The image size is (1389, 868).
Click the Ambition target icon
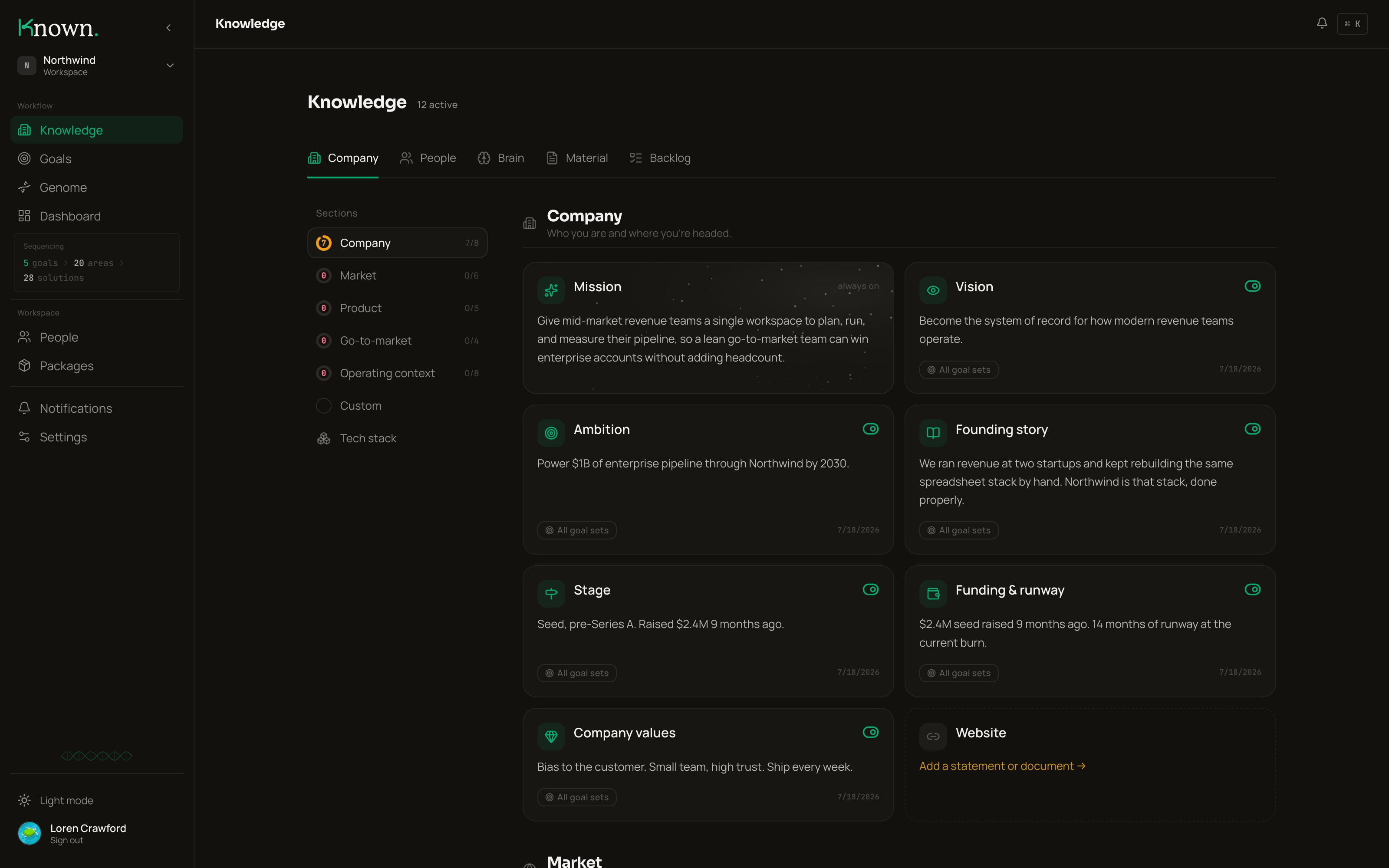[x=551, y=434]
